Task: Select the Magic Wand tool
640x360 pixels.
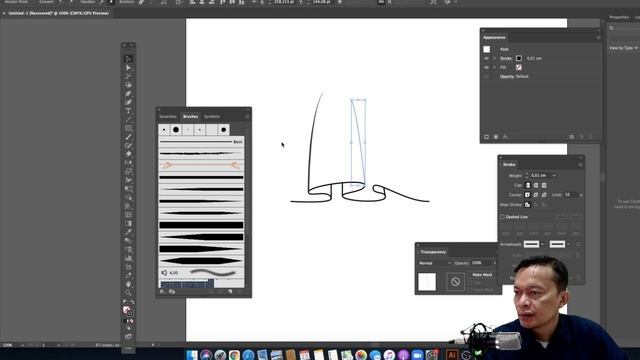Action: pos(129,76)
